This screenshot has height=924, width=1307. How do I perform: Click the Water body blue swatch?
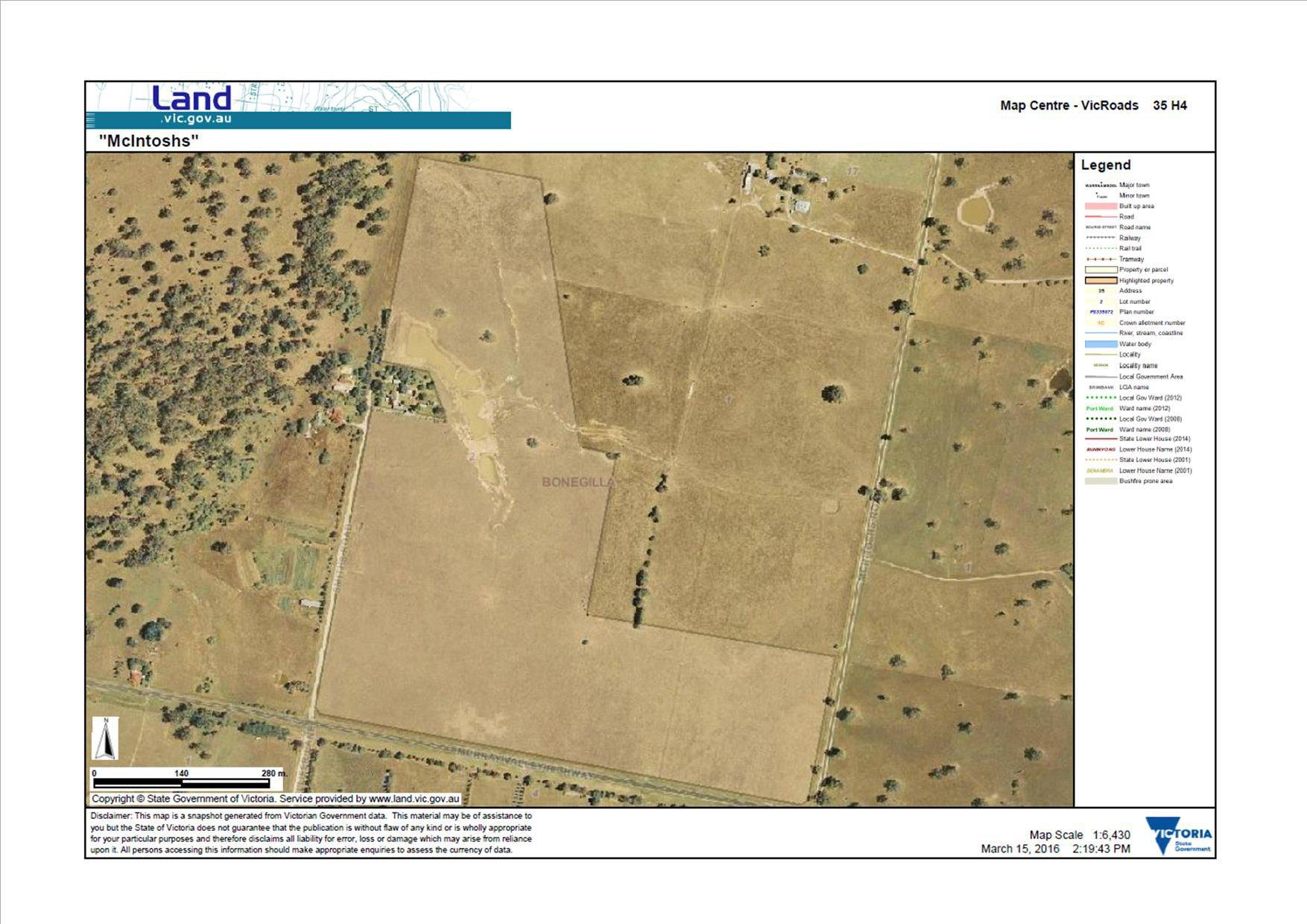[x=1100, y=344]
